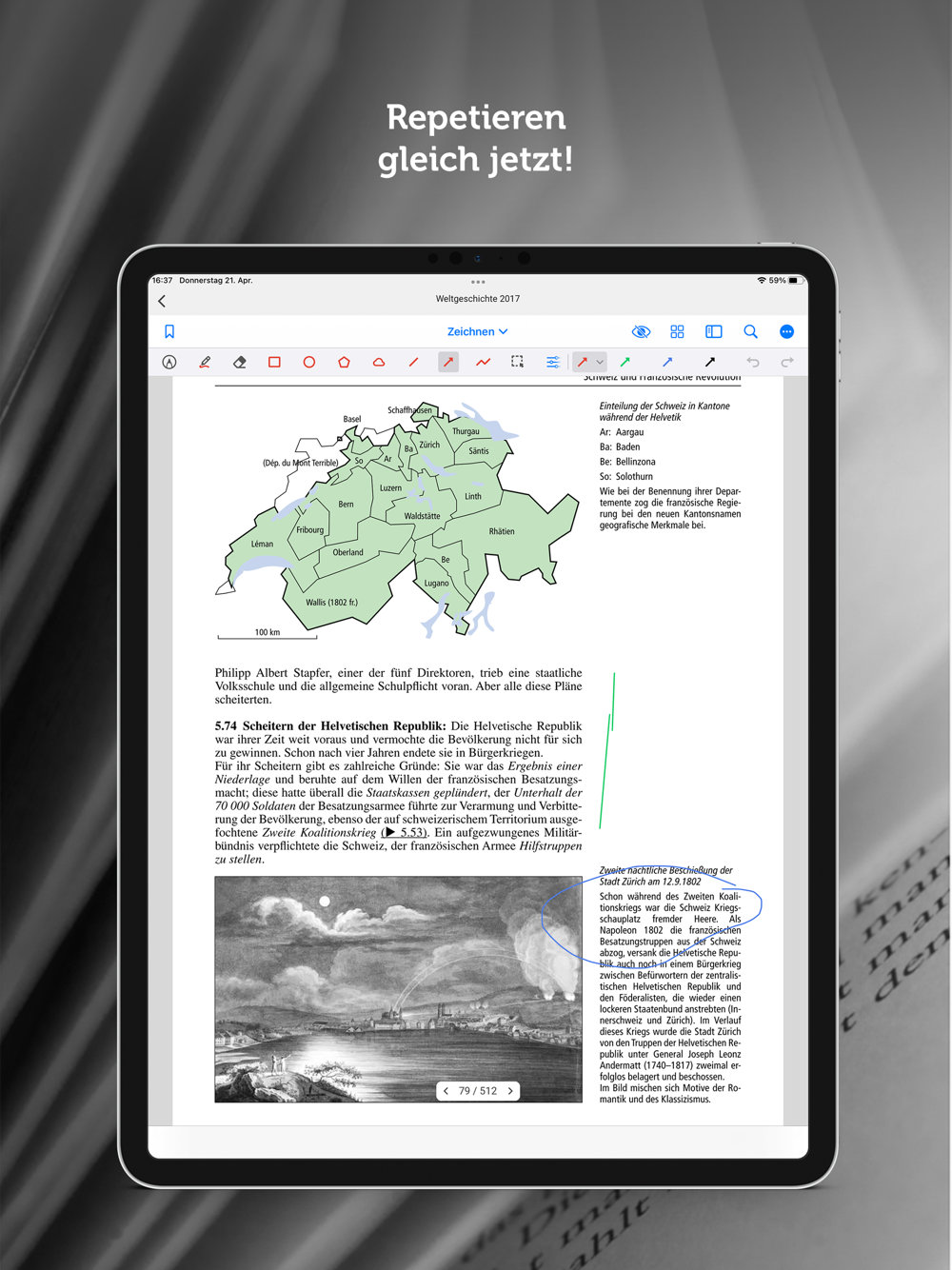Image resolution: width=952 pixels, height=1270 pixels.
Task: Toggle annotation visibility eye icon
Action: 641,331
